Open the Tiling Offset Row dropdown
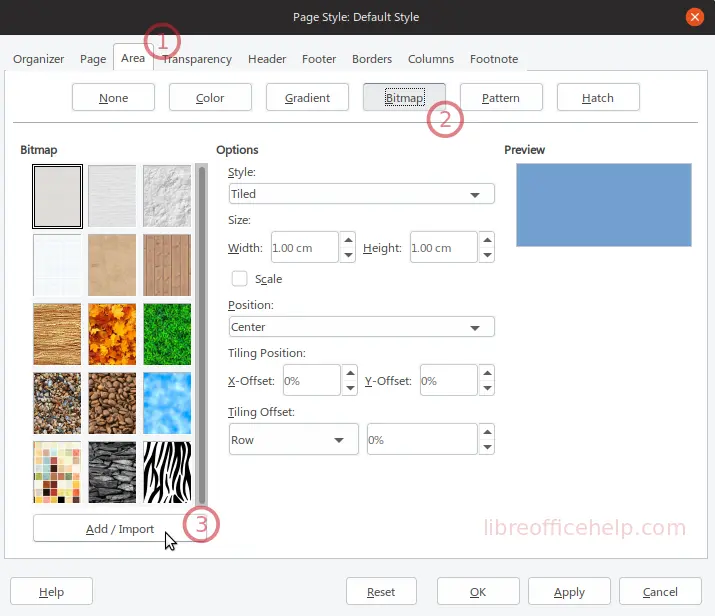 point(293,440)
